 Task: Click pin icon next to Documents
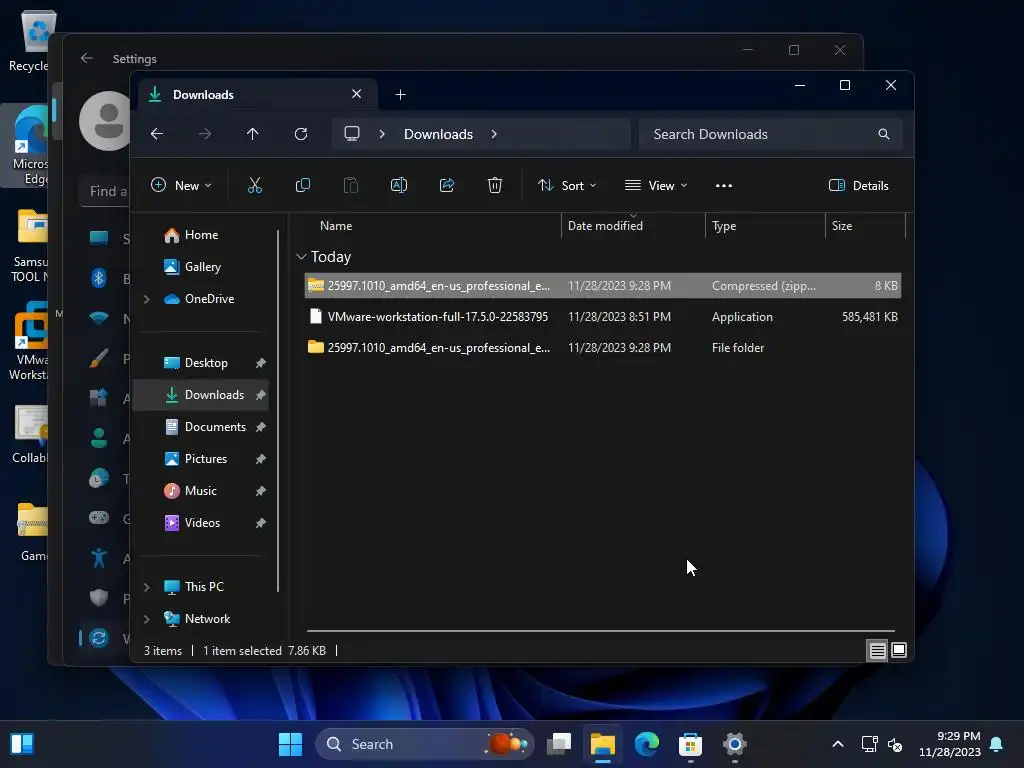pos(261,427)
